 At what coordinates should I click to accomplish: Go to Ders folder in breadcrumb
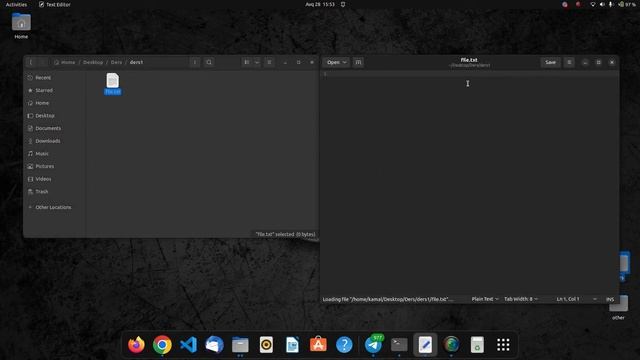116,62
